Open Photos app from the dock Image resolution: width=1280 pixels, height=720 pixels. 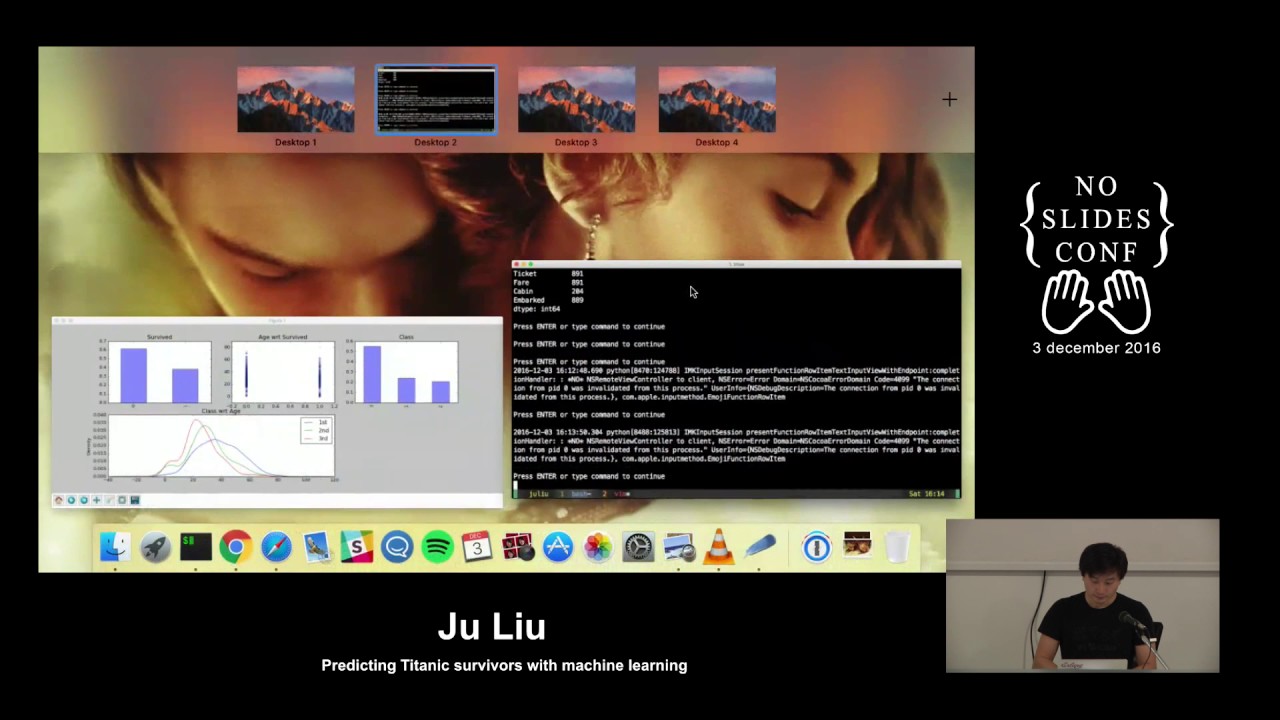(x=598, y=547)
